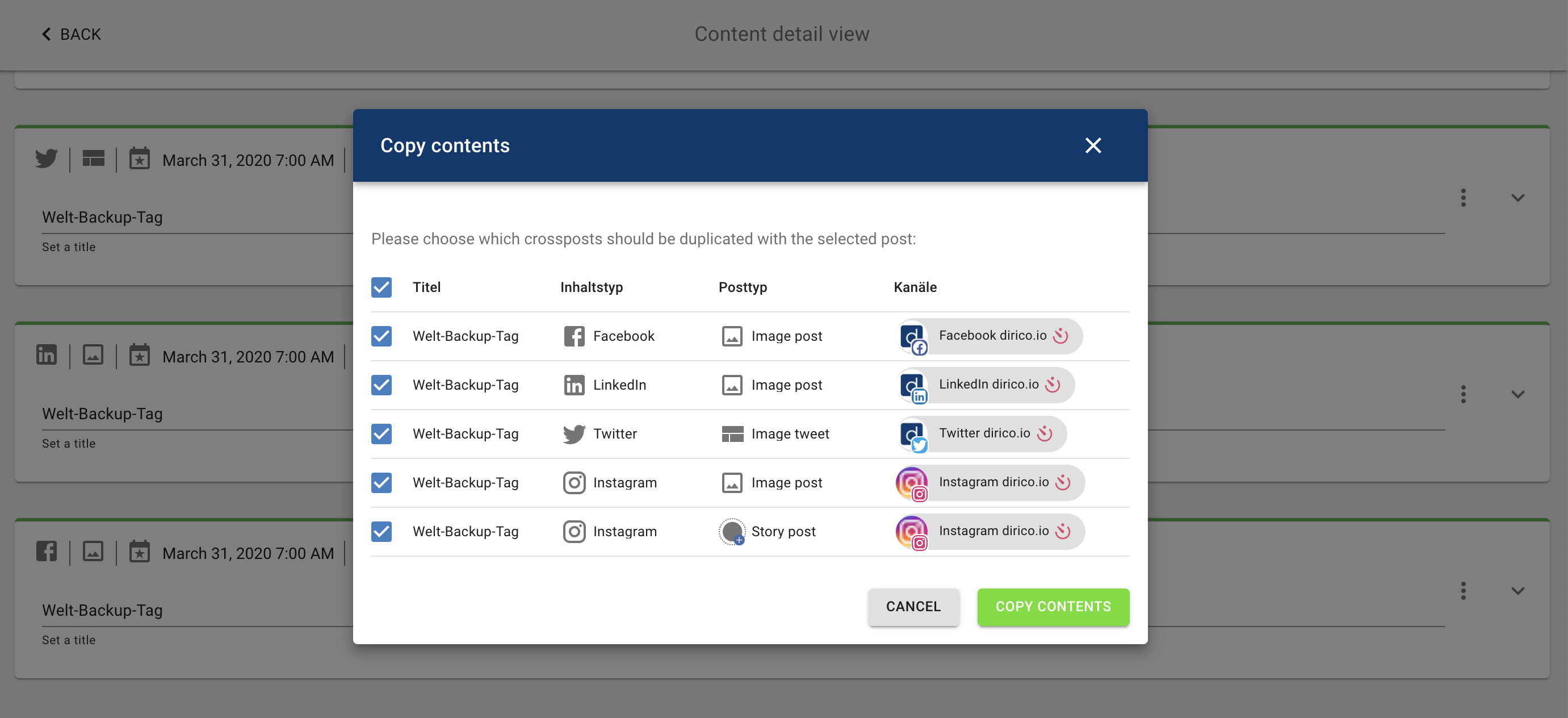1568x718 pixels.
Task: Click the CANCEL button
Action: 913,607
